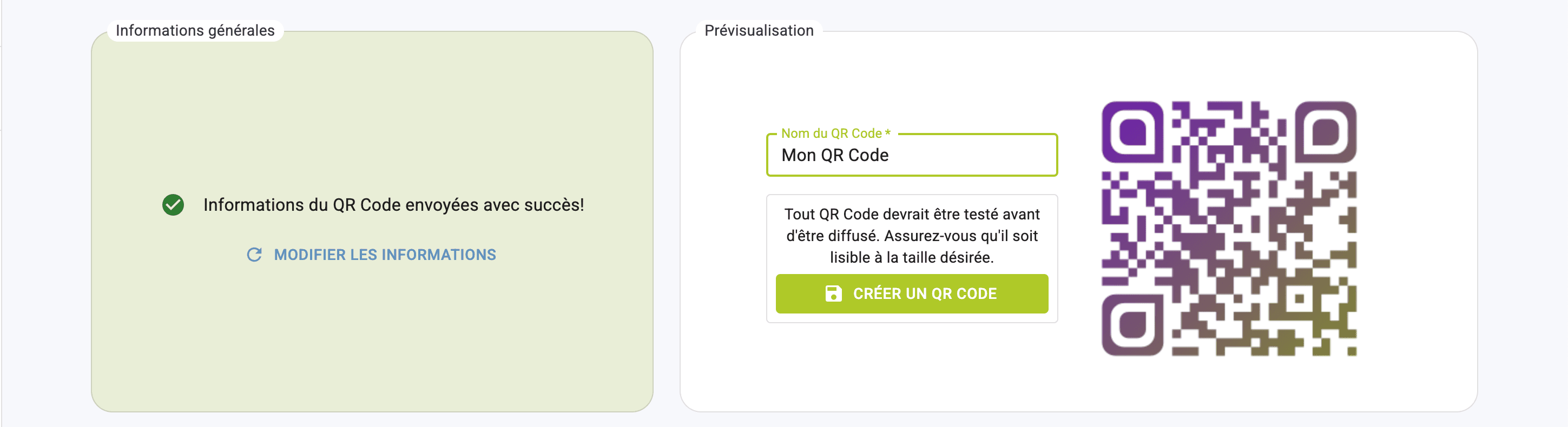Click the QR code's top-right finder square

pos(1326,131)
